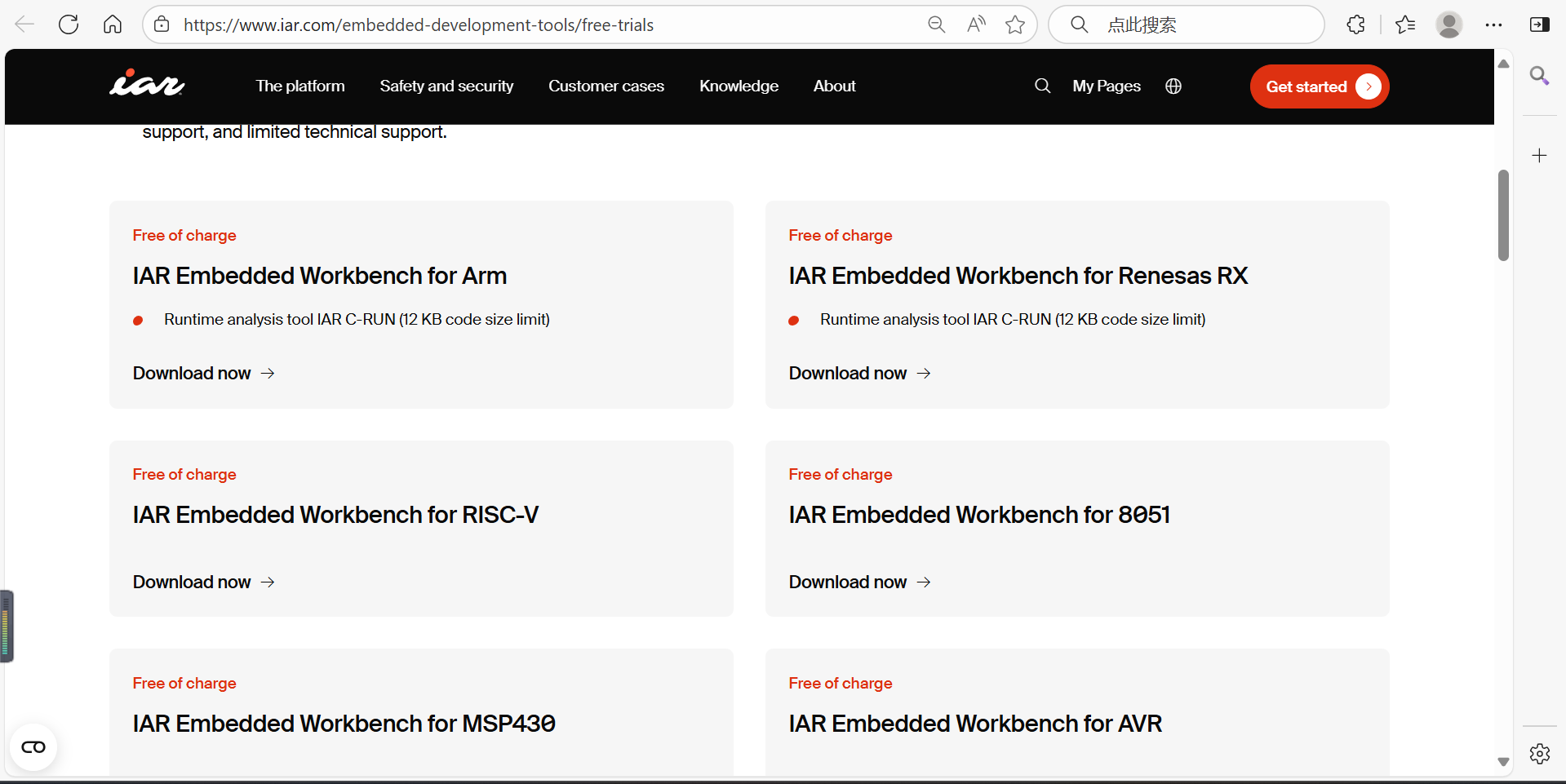
Task: Open browser settings and more menu
Action: click(1493, 24)
